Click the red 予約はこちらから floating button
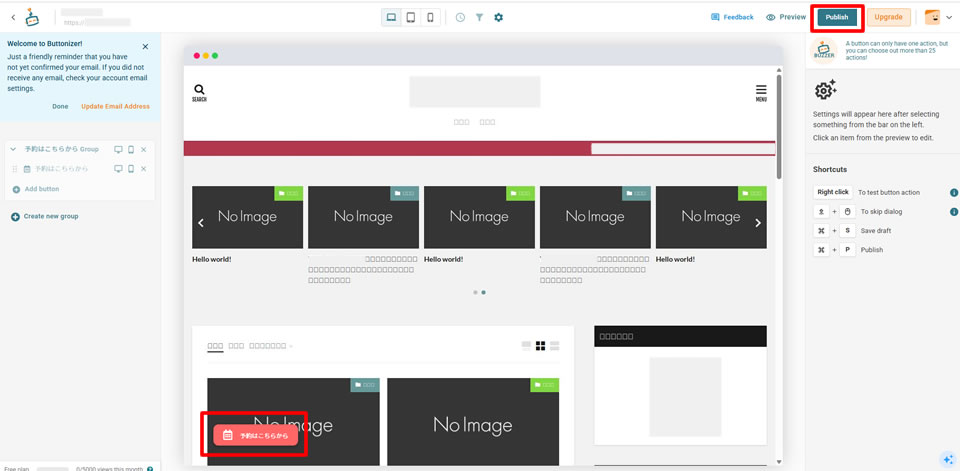The height and width of the screenshot is (471, 960). [x=255, y=435]
